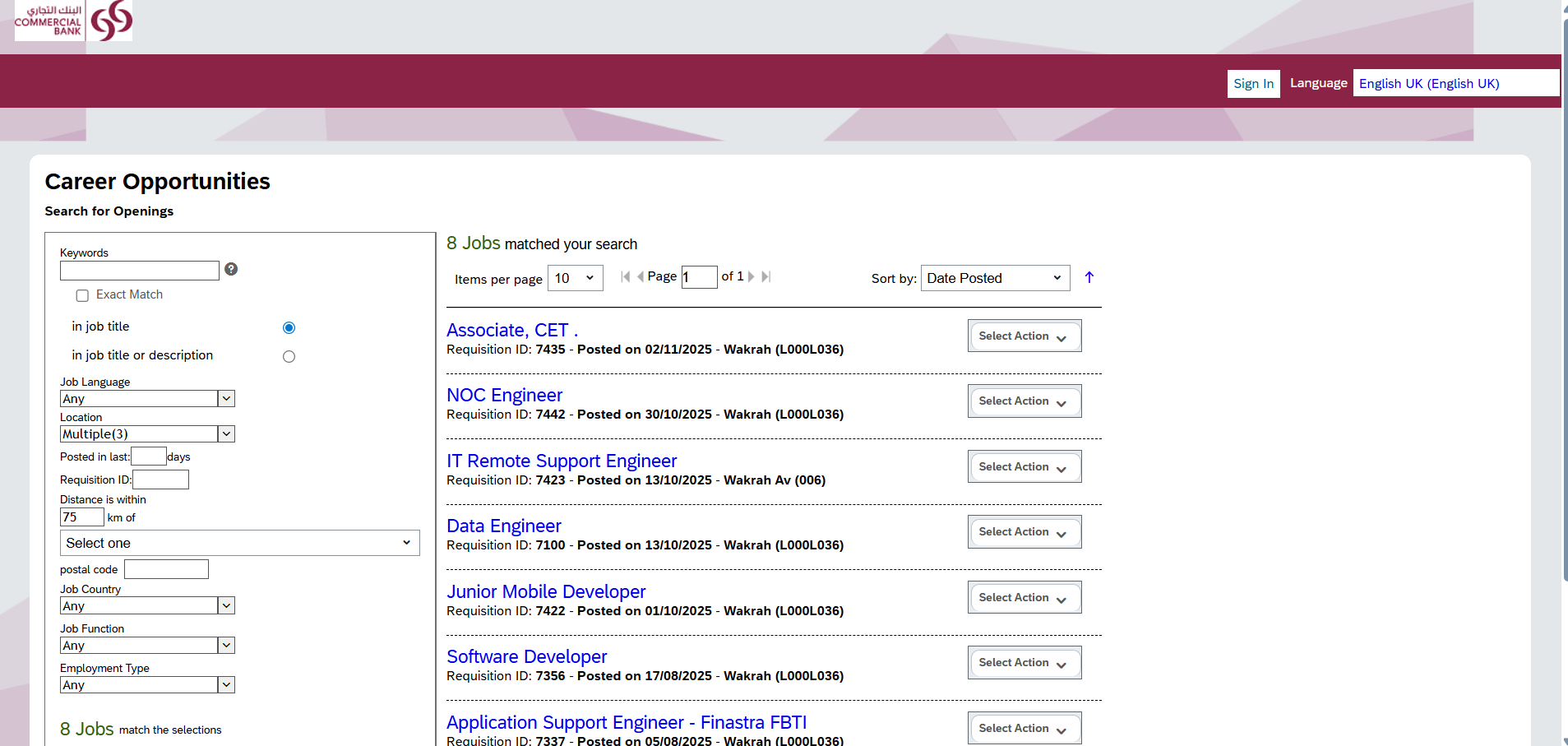Enable the Exact Match checkbox
This screenshot has height=746, width=1568.
82,295
